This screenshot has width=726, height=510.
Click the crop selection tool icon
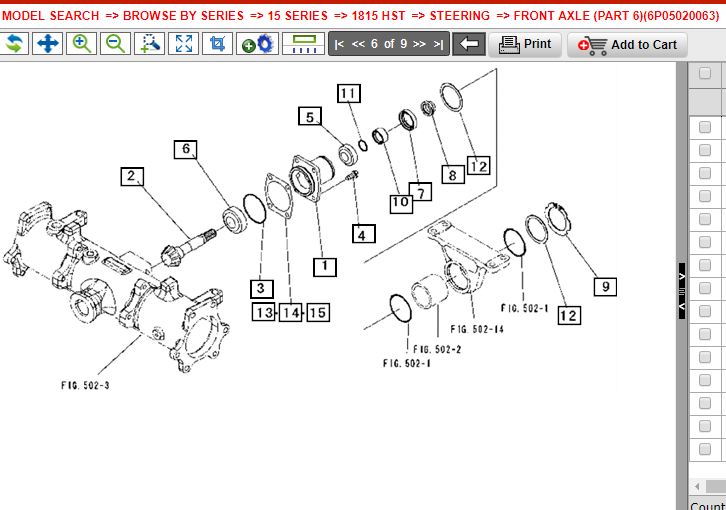tap(217, 44)
